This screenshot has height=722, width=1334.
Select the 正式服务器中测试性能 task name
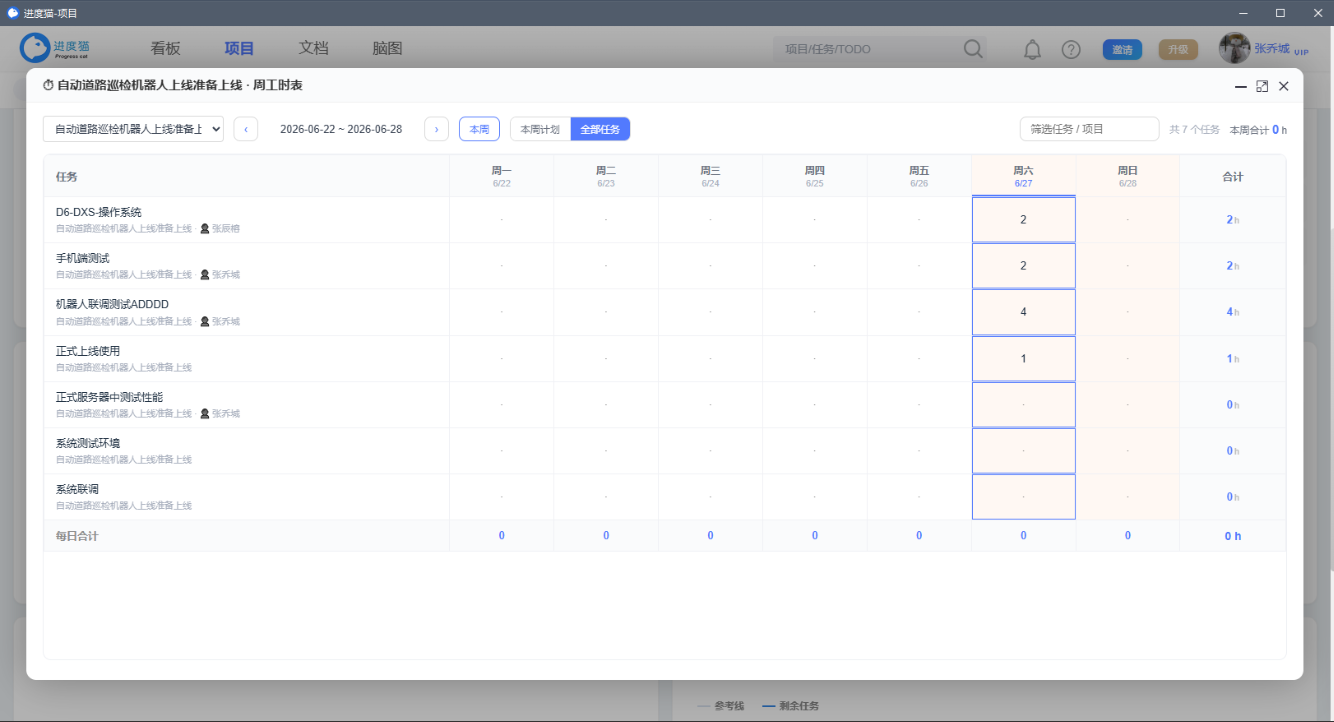pos(109,397)
